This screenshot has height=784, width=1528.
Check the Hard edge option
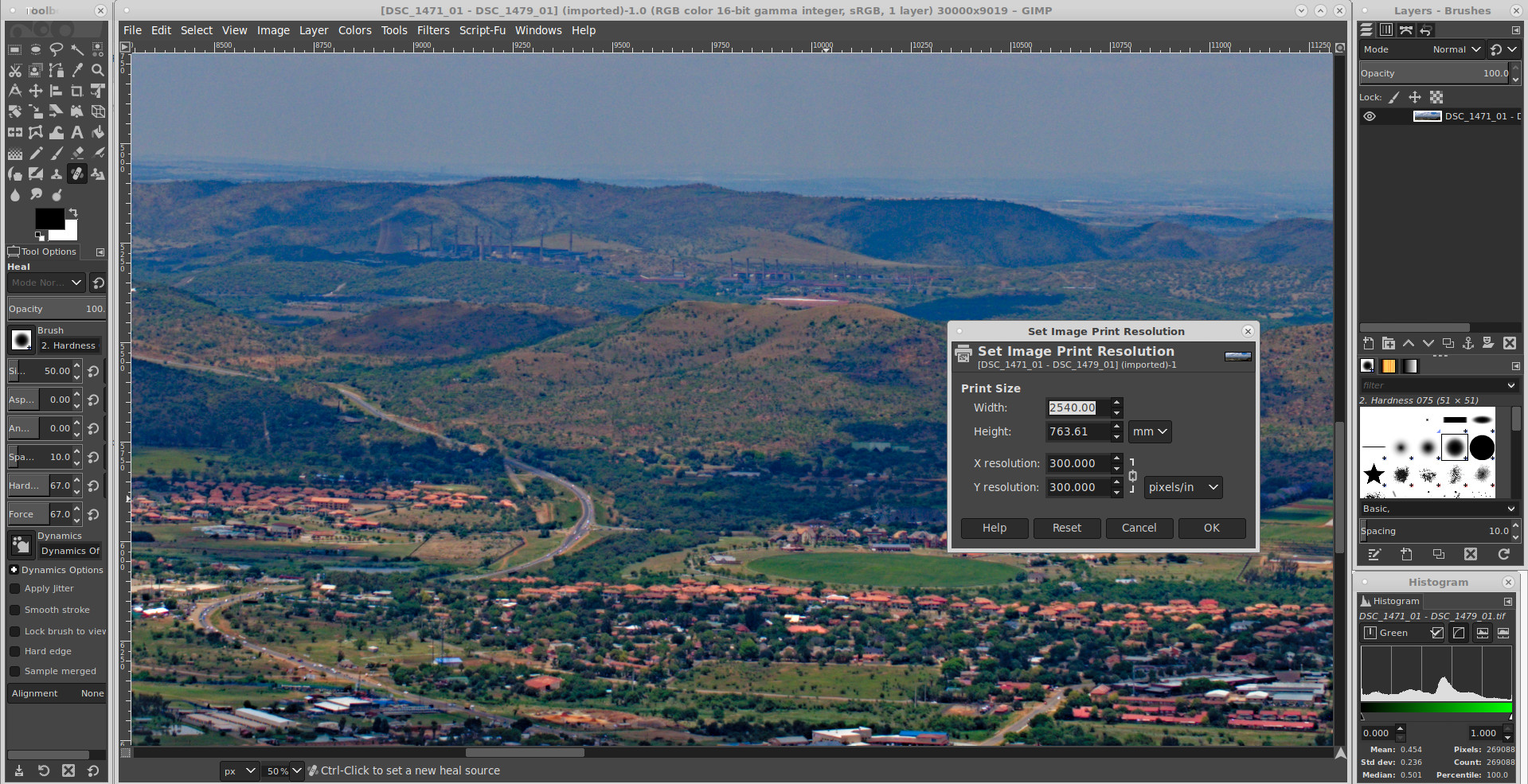pos(15,651)
